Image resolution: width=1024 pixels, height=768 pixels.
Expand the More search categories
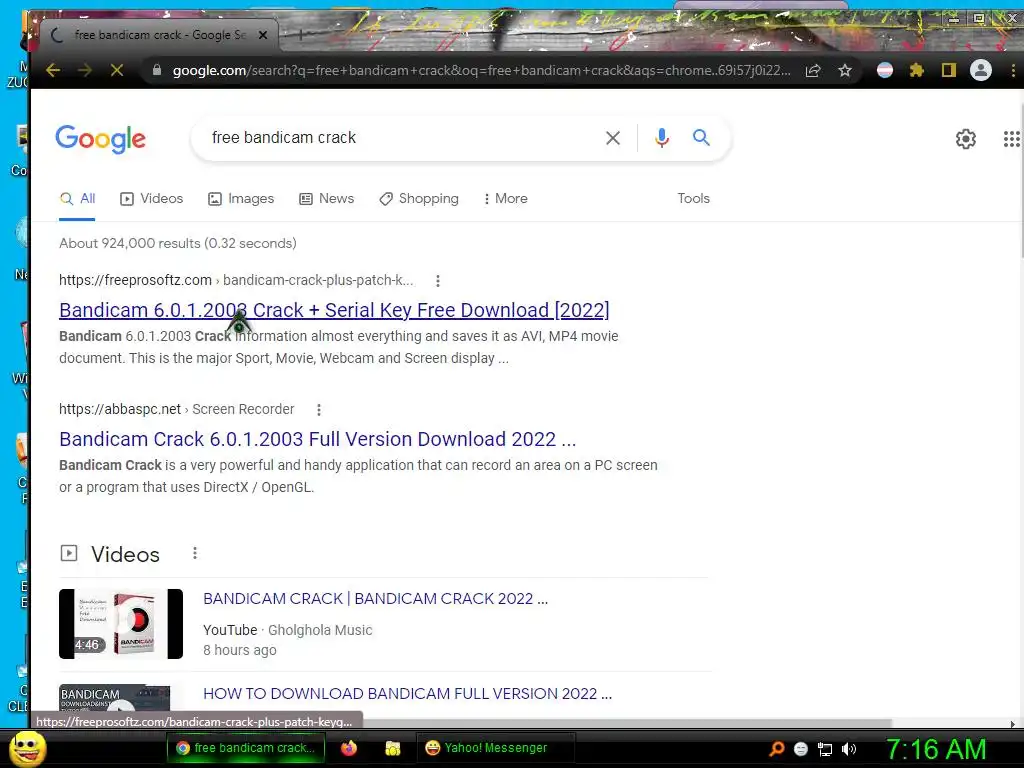[505, 199]
